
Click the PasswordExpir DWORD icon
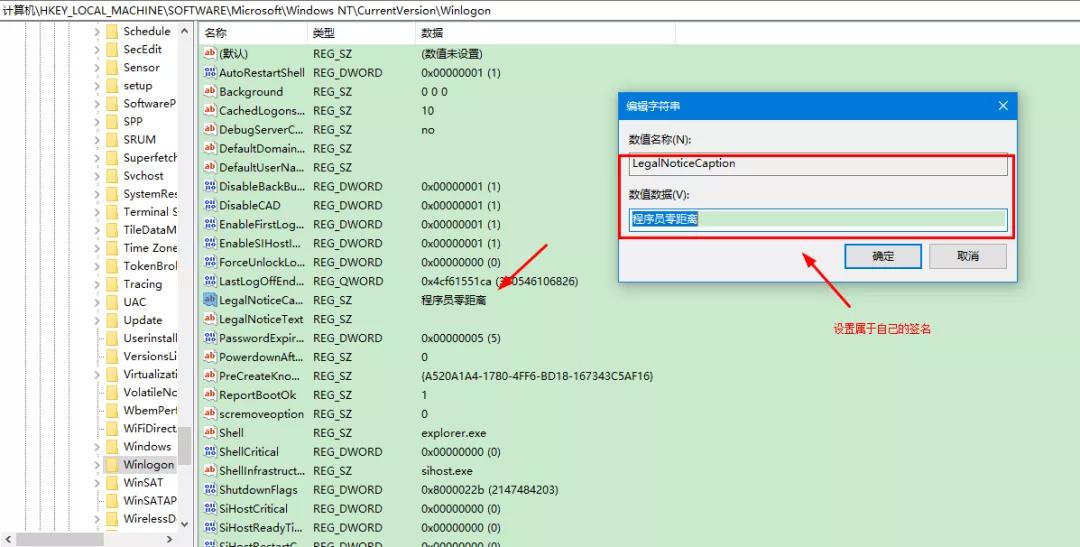(210, 338)
